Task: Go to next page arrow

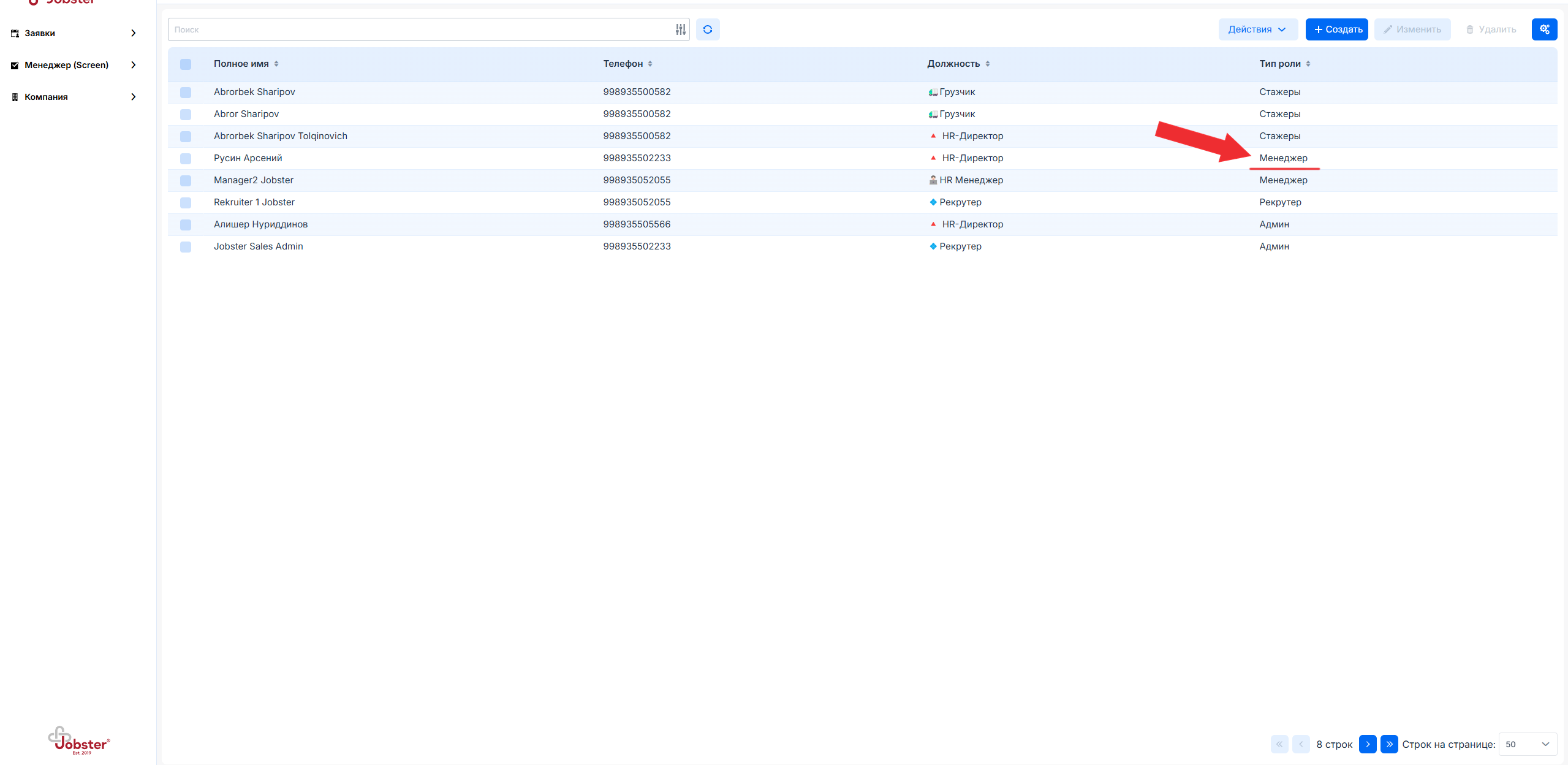Action: 1367,744
